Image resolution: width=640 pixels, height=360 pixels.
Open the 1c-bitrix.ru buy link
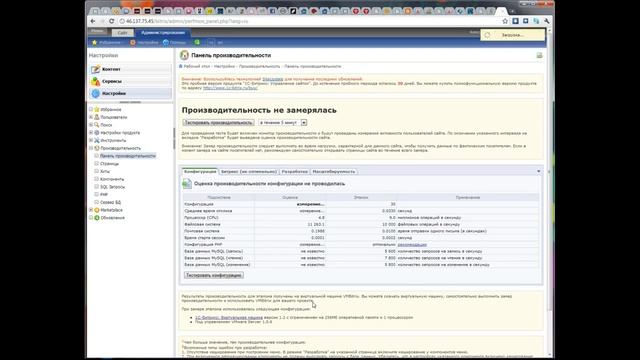(x=230, y=88)
